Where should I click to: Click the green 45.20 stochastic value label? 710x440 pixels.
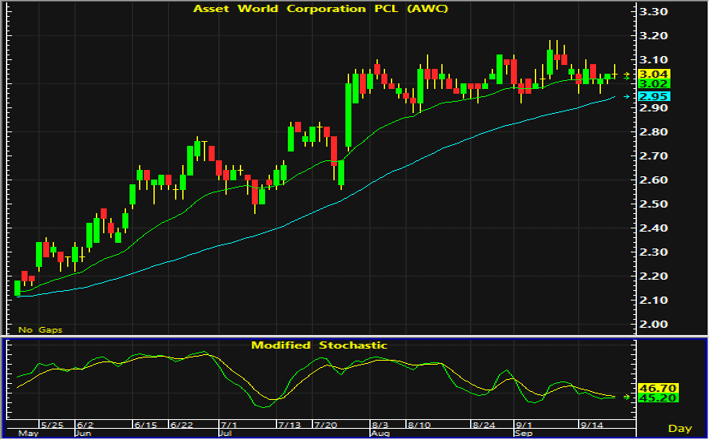pyautogui.click(x=658, y=398)
